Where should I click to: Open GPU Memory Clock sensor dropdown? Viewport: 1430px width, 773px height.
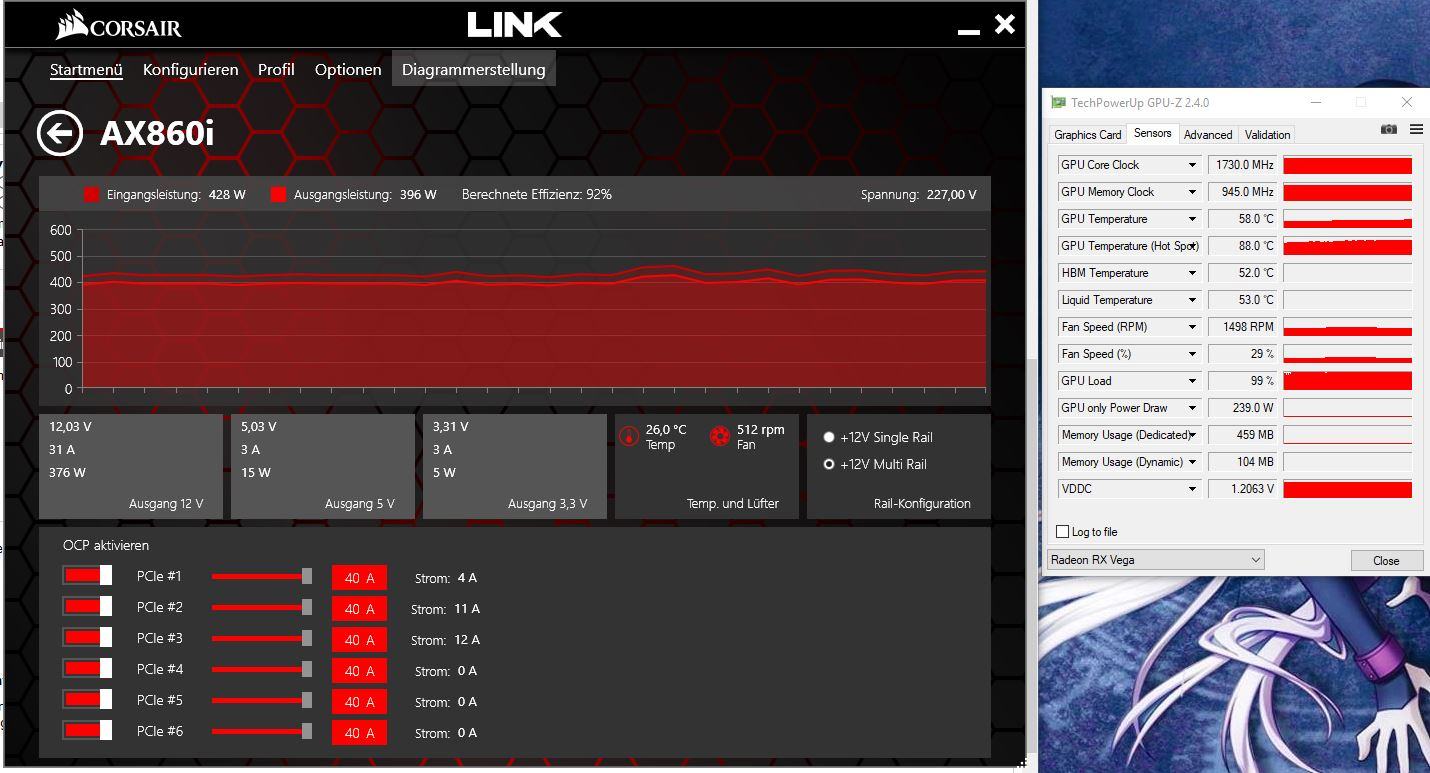point(1192,192)
